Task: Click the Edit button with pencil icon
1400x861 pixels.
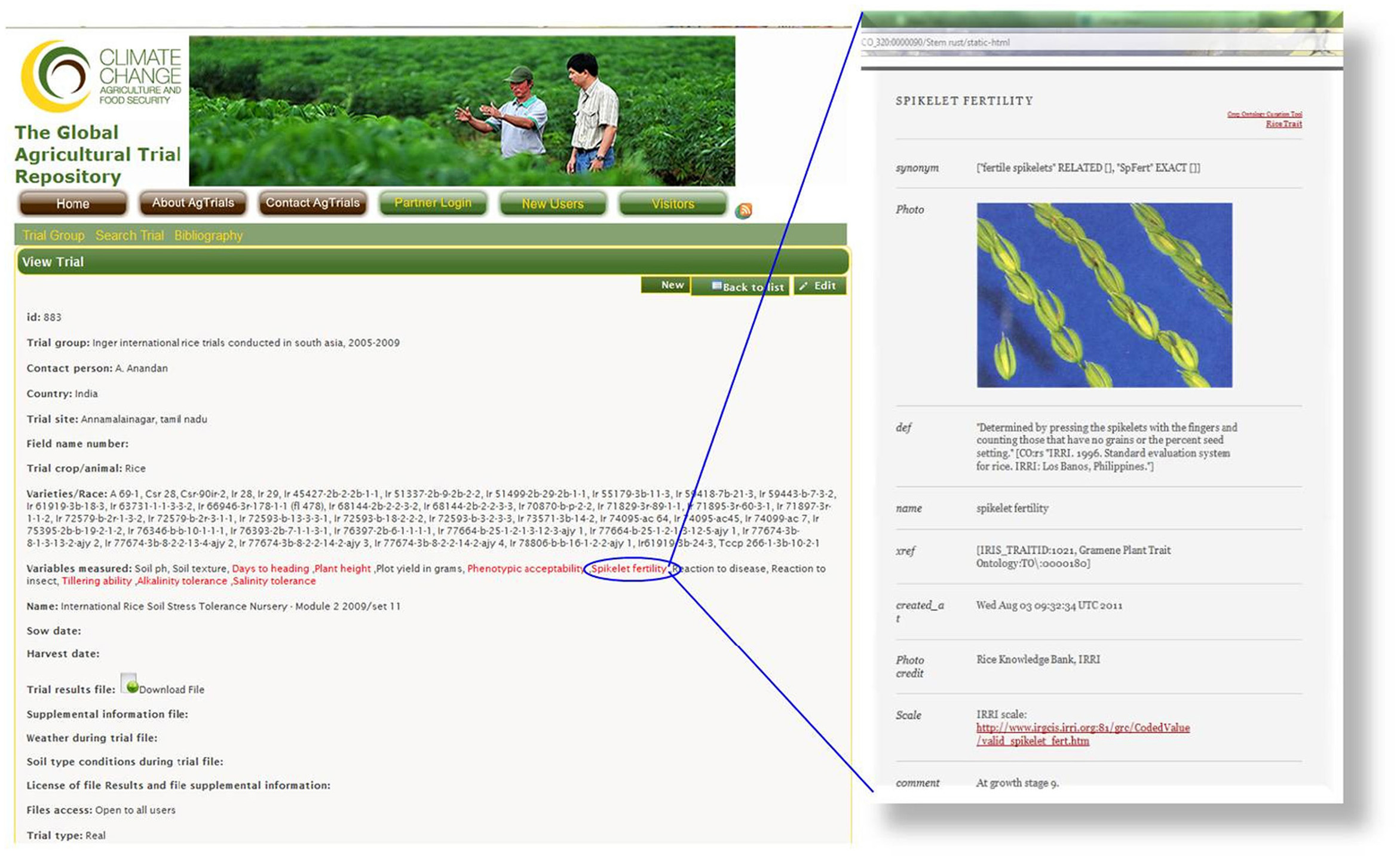Action: pos(819,286)
